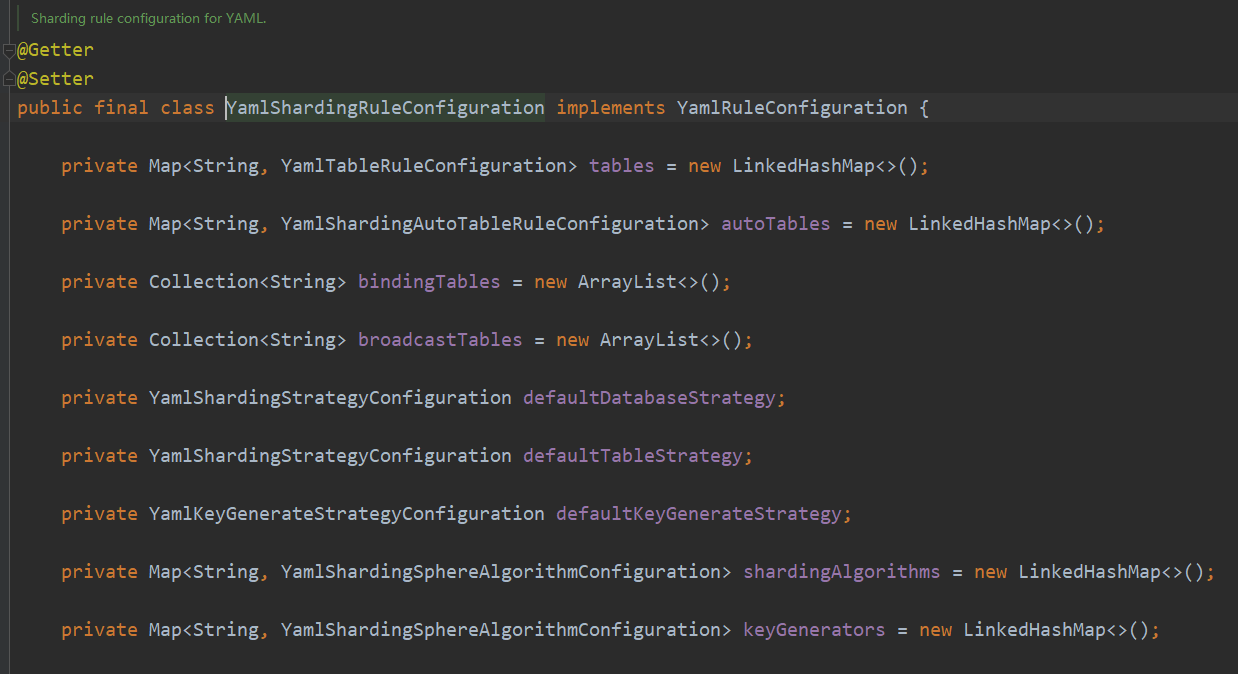Screen dimensions: 1238x674
Task: Click the 'Sharding rule configuration for YAML.' doc comment
Action: click(x=149, y=18)
